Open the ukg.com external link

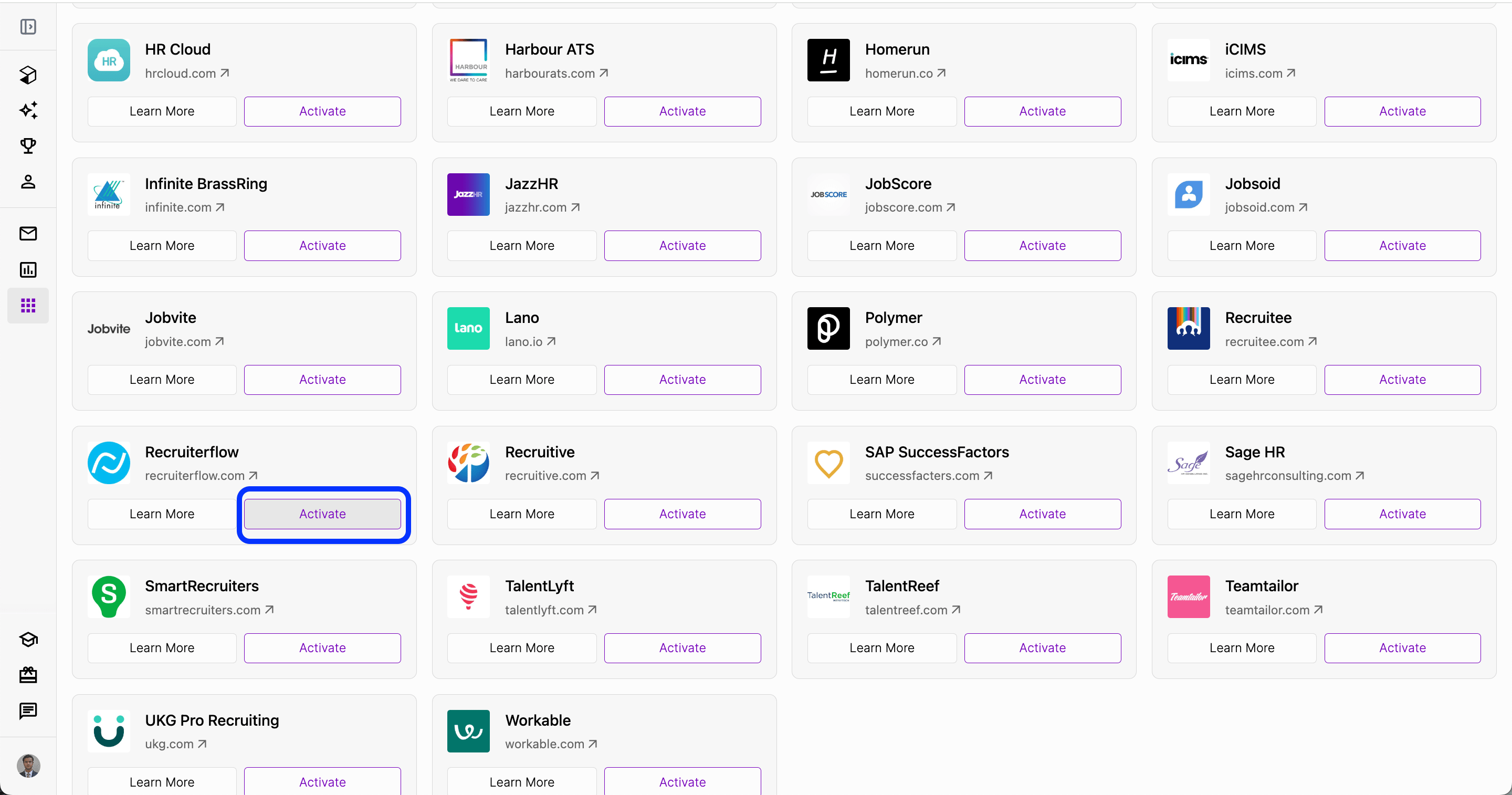pos(175,744)
